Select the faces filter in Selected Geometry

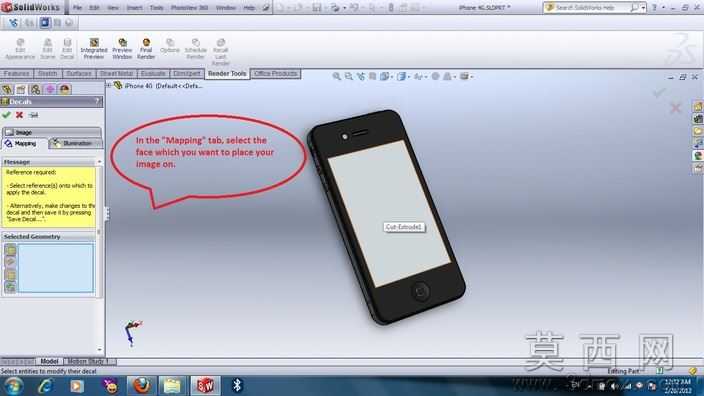10,250
